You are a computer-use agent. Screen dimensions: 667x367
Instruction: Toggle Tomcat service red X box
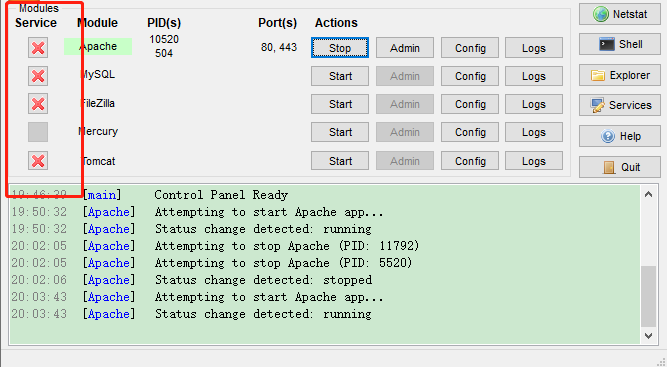click(x=38, y=161)
